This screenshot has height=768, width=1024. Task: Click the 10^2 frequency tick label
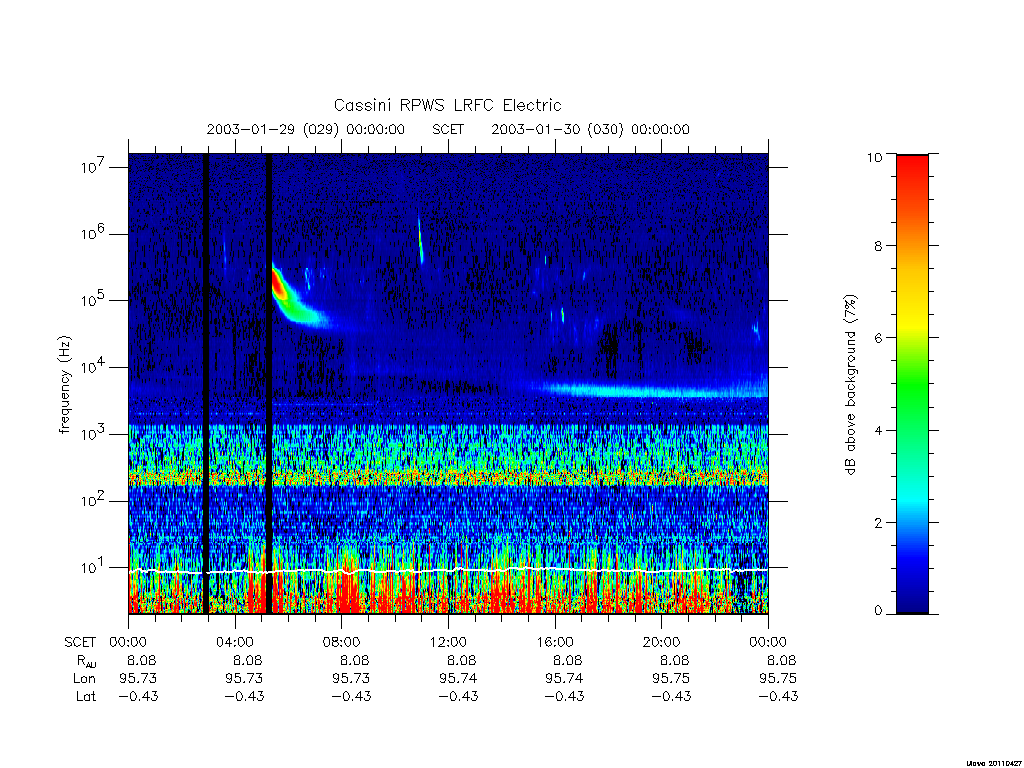pyautogui.click(x=94, y=500)
